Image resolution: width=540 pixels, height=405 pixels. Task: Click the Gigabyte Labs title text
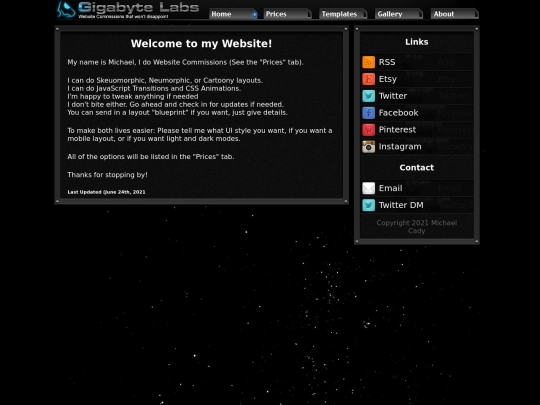[138, 7]
